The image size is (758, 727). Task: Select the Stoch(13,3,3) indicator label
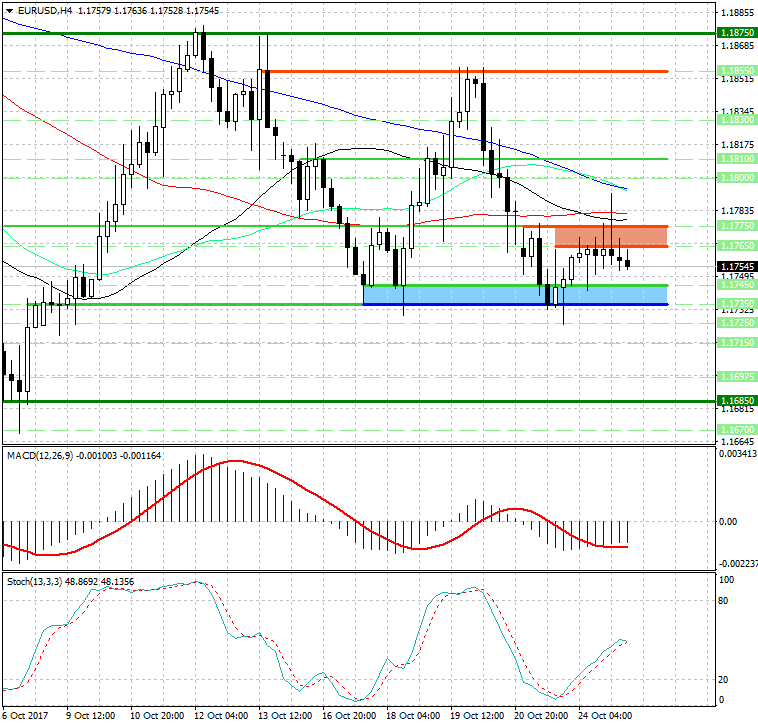click(x=39, y=580)
